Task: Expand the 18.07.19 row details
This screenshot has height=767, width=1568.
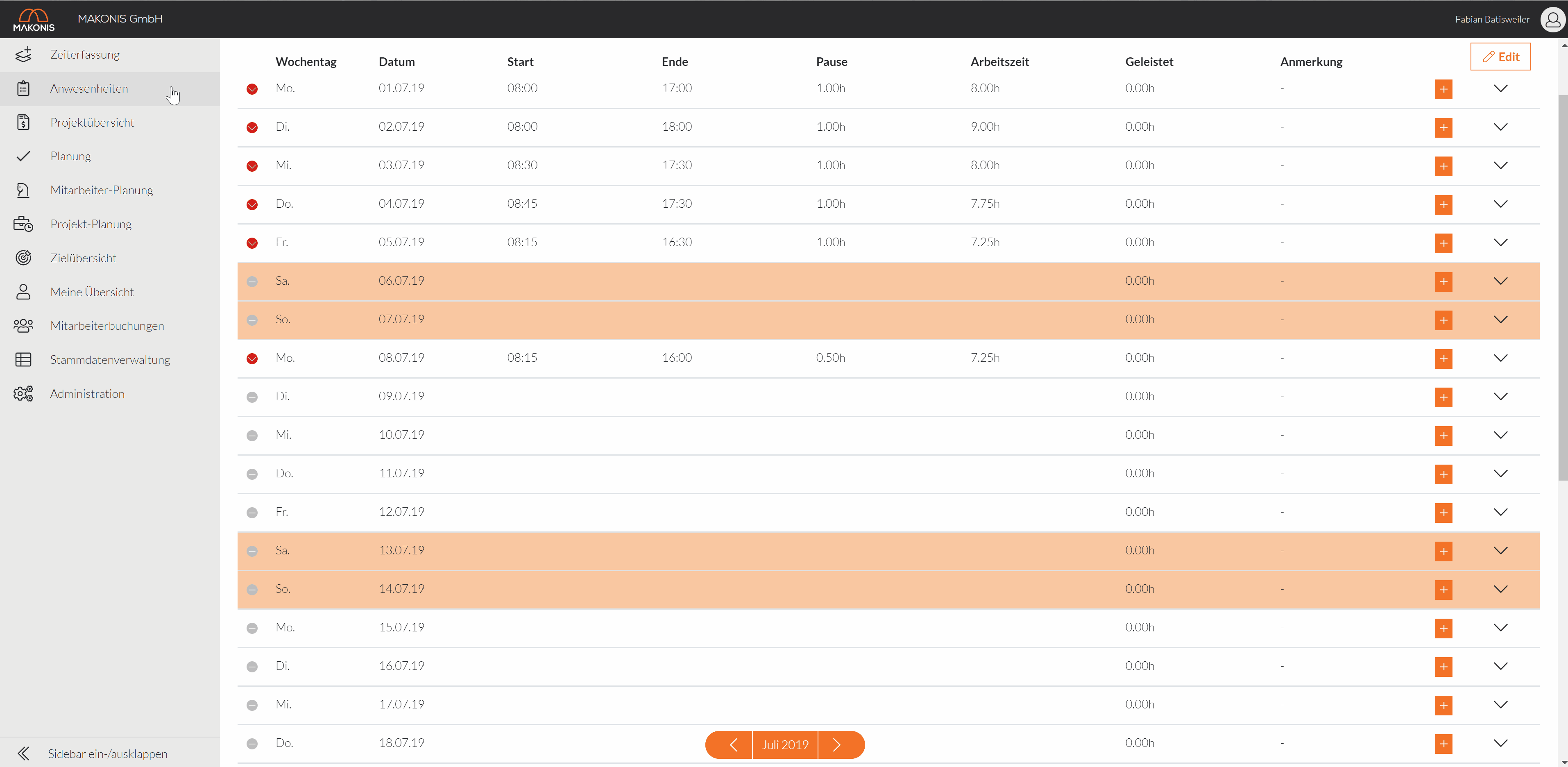Action: coord(1500,743)
